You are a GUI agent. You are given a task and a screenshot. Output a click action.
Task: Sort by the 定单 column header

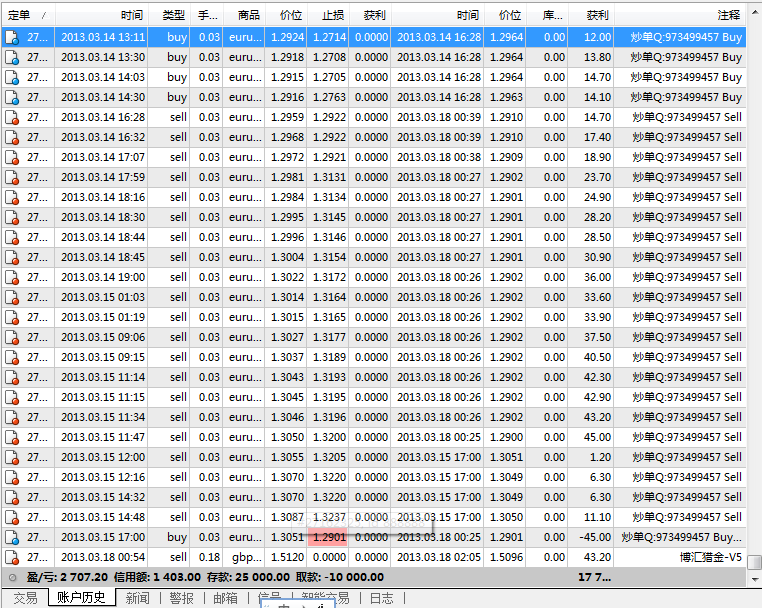[x=28, y=16]
